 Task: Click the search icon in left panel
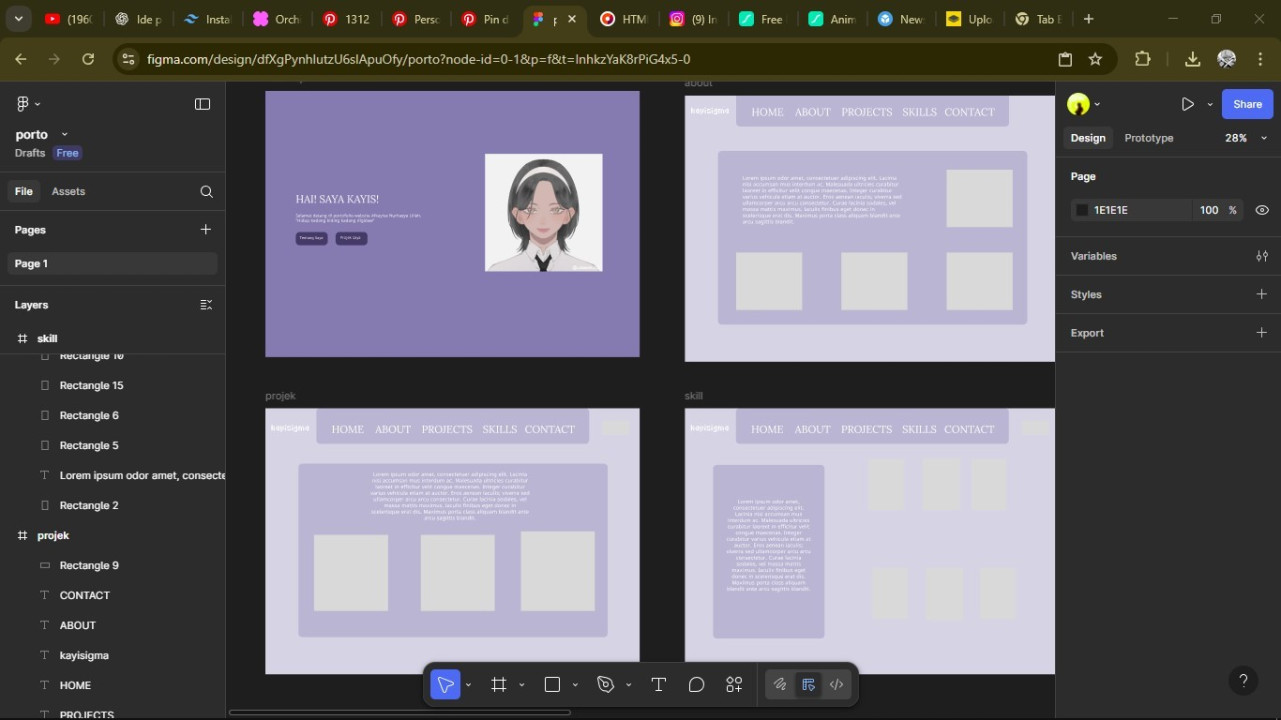pyautogui.click(x=206, y=192)
